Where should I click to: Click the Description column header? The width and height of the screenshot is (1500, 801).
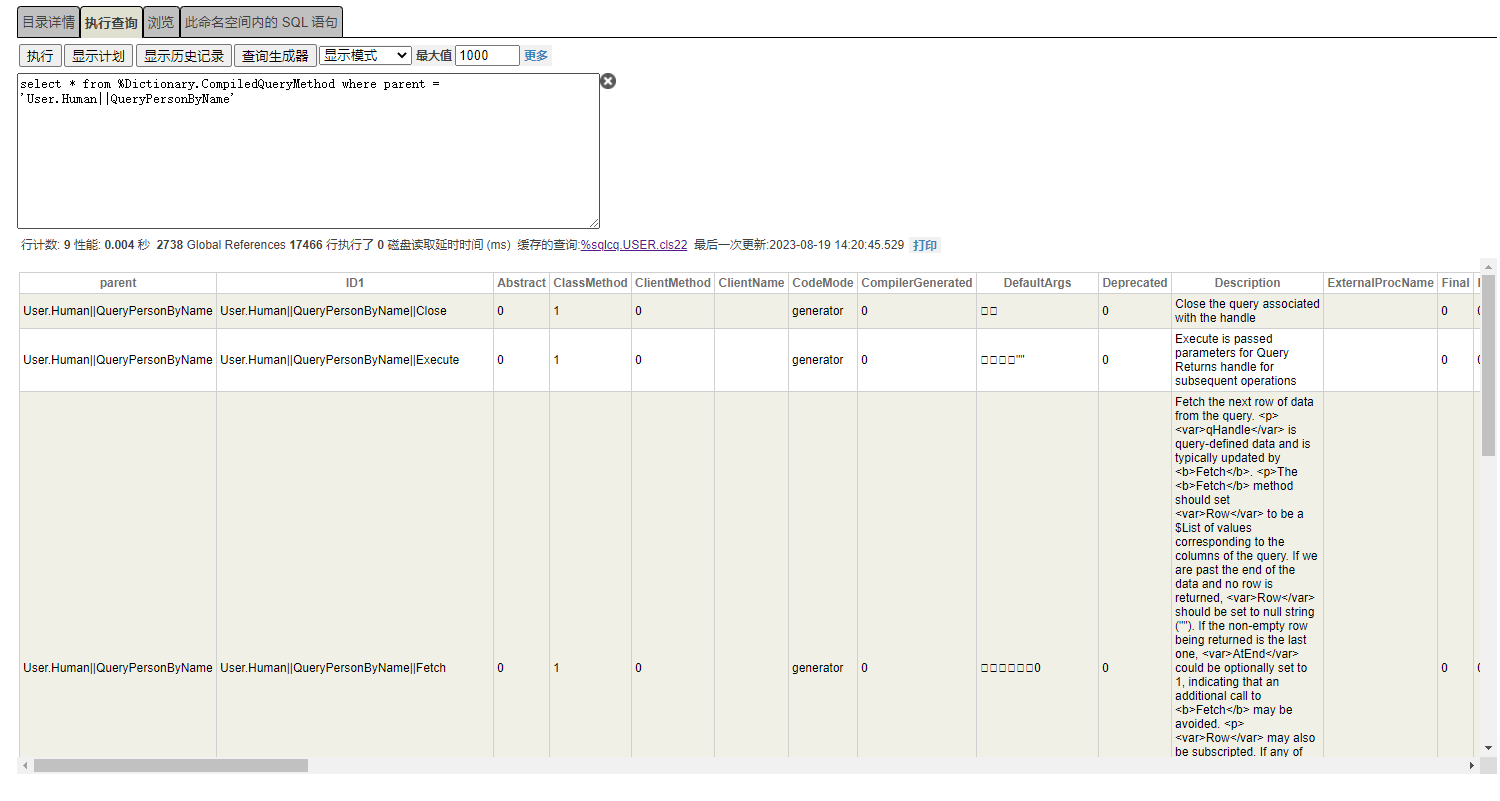(x=1247, y=283)
